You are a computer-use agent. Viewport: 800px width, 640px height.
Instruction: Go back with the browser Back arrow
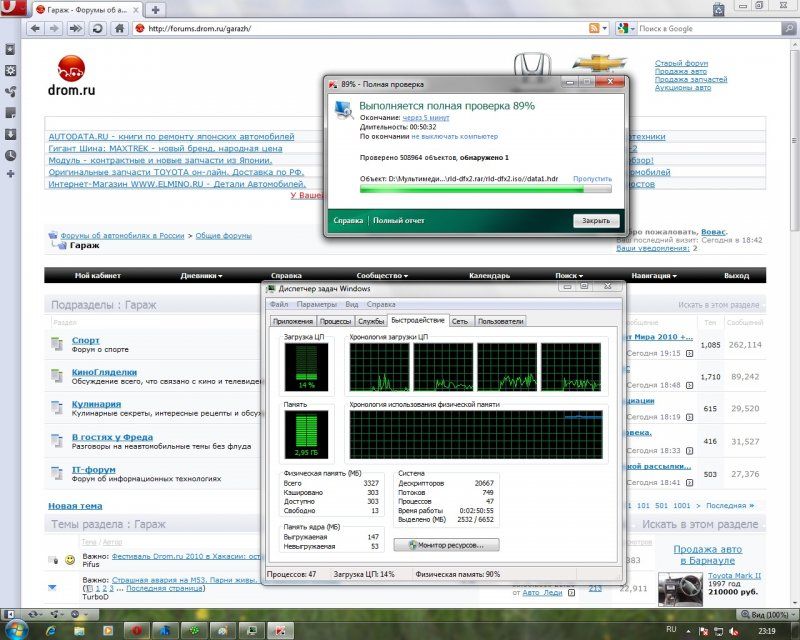click(35, 29)
